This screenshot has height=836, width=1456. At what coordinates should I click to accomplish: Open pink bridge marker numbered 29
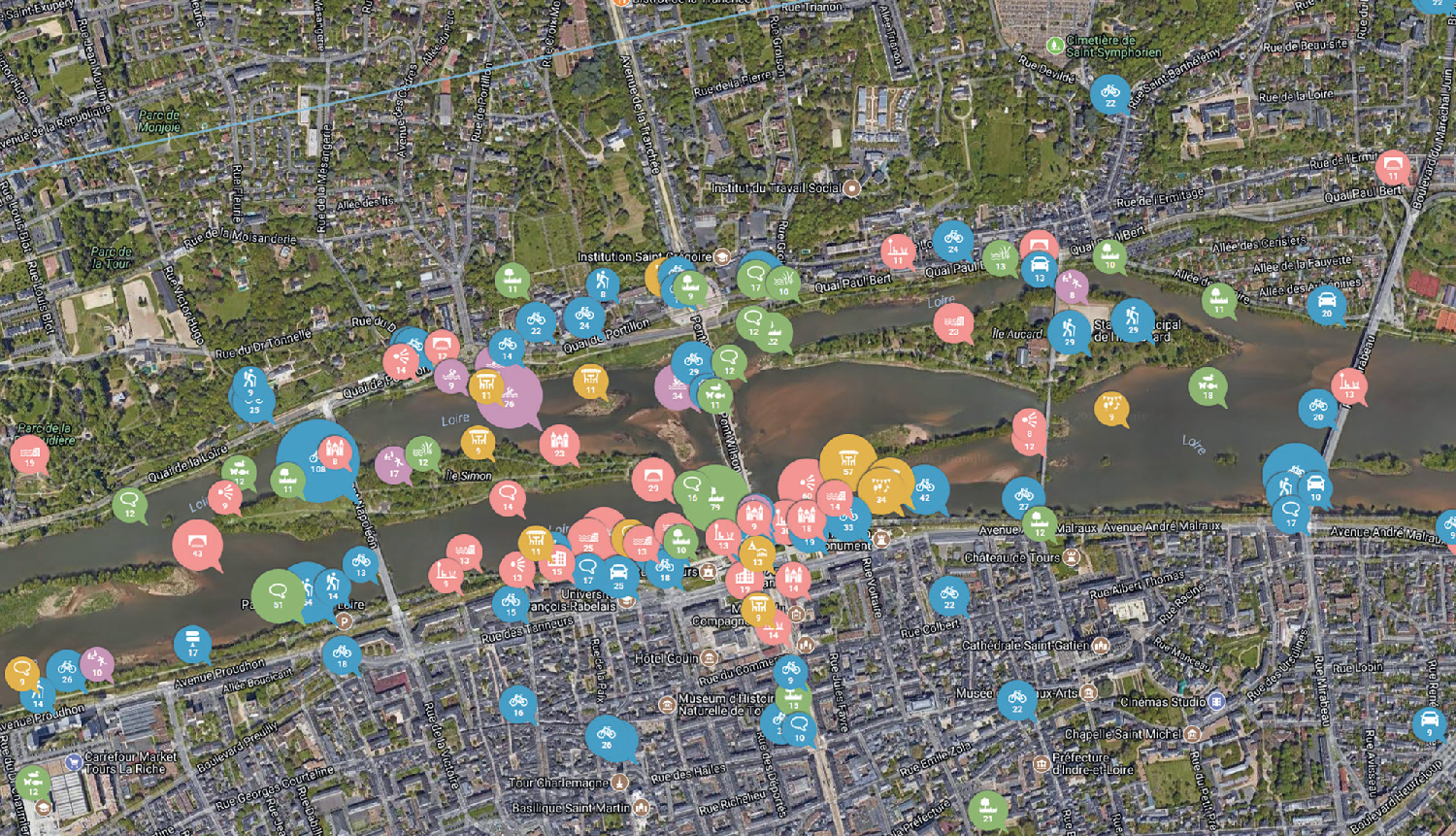[653, 480]
